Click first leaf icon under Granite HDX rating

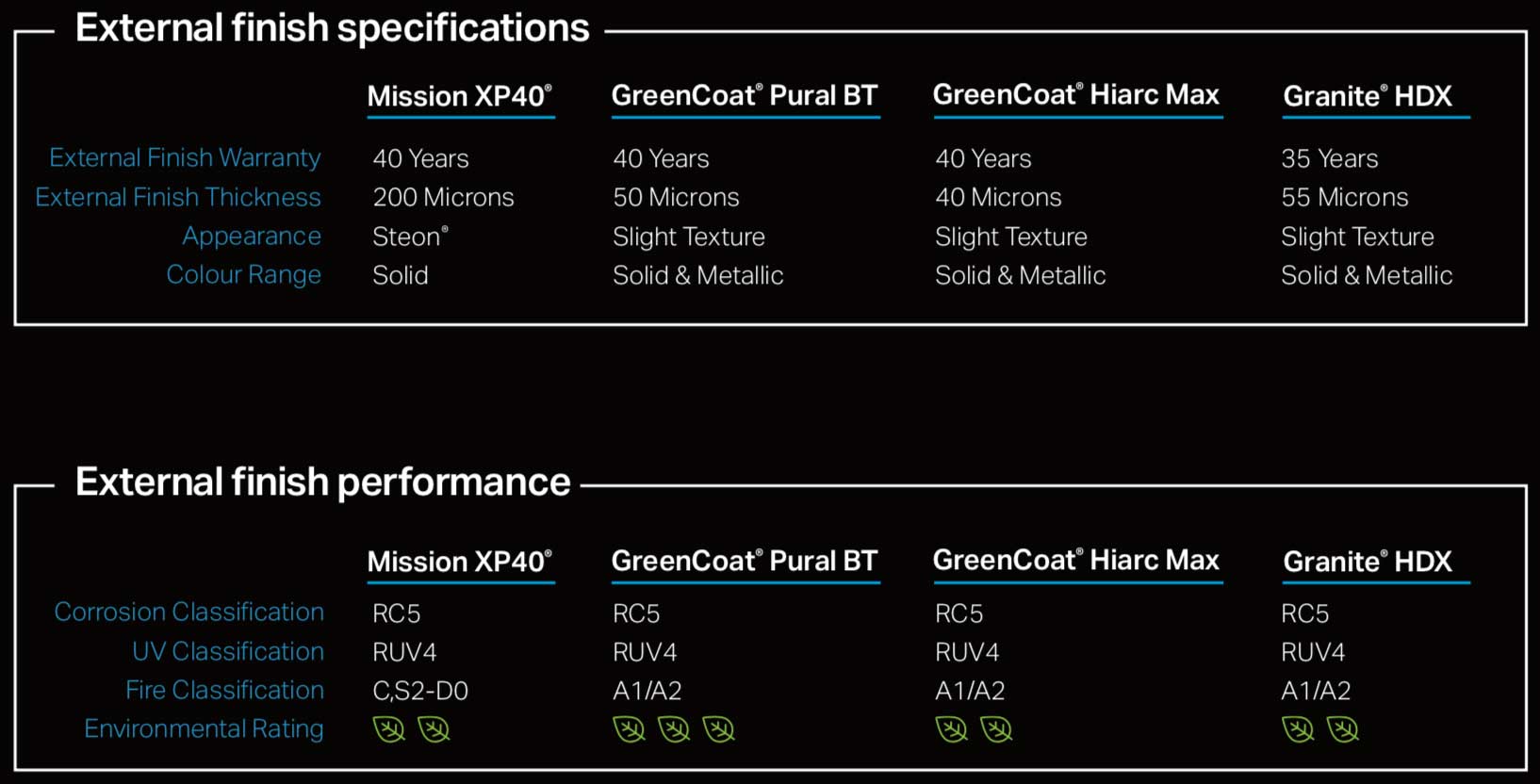point(1298,729)
